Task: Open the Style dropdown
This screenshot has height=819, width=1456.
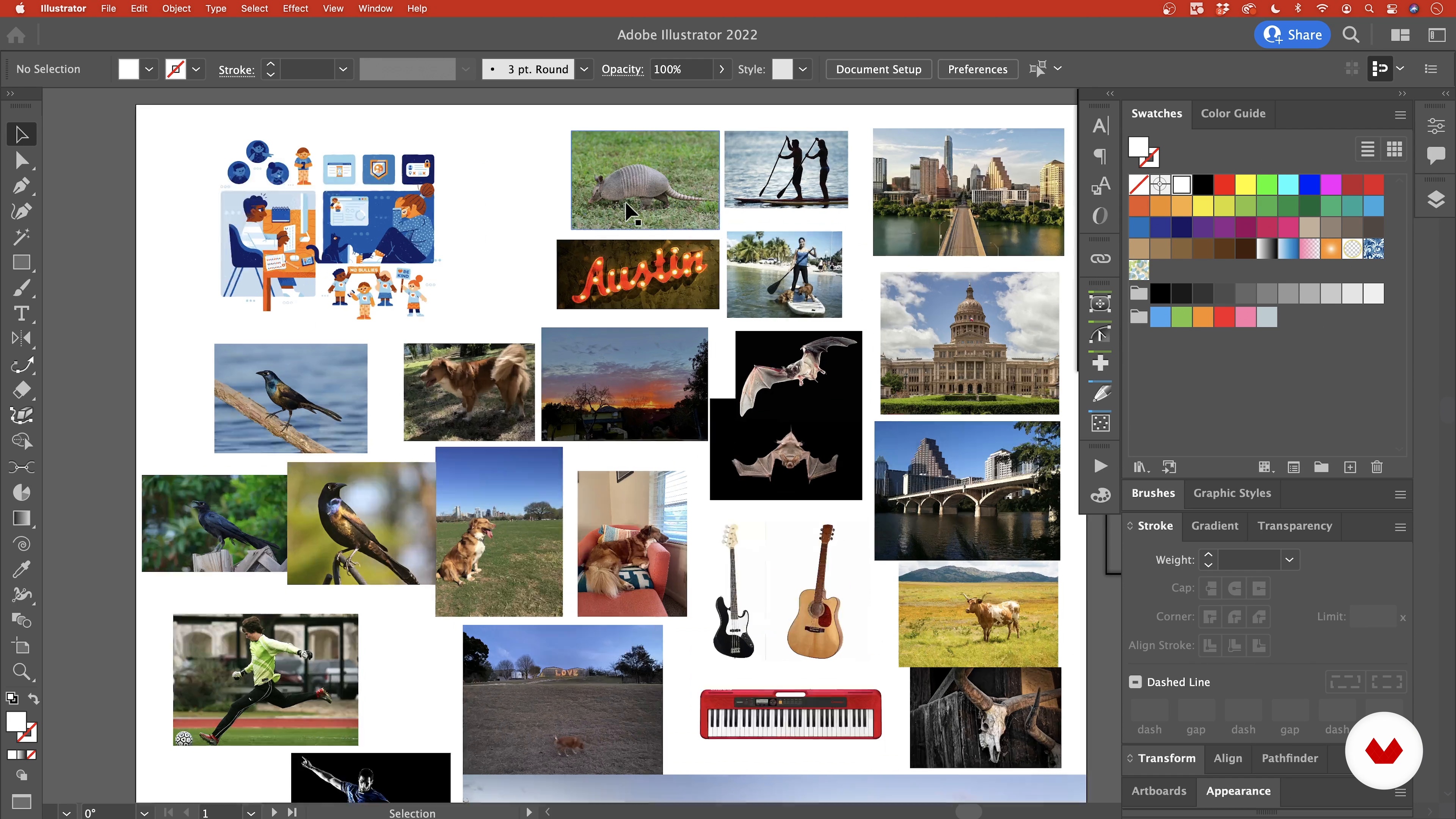Action: pos(803,69)
